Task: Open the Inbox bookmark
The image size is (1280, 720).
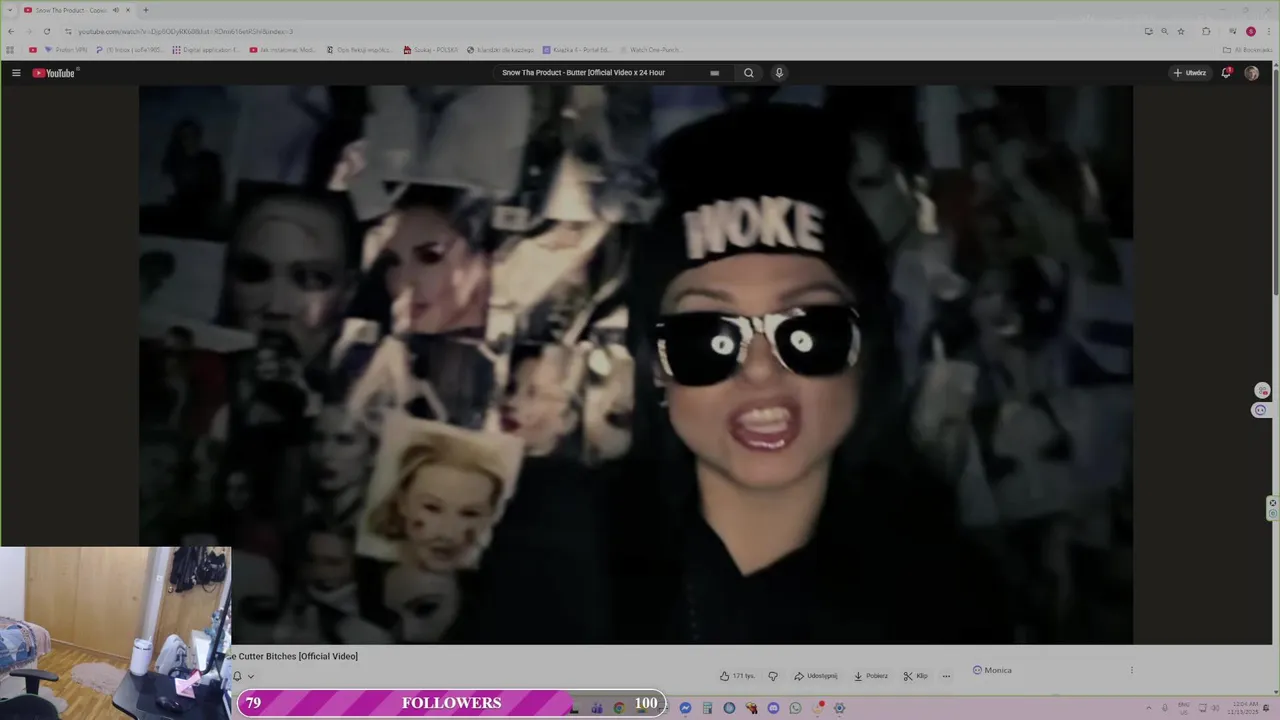Action: [129, 49]
